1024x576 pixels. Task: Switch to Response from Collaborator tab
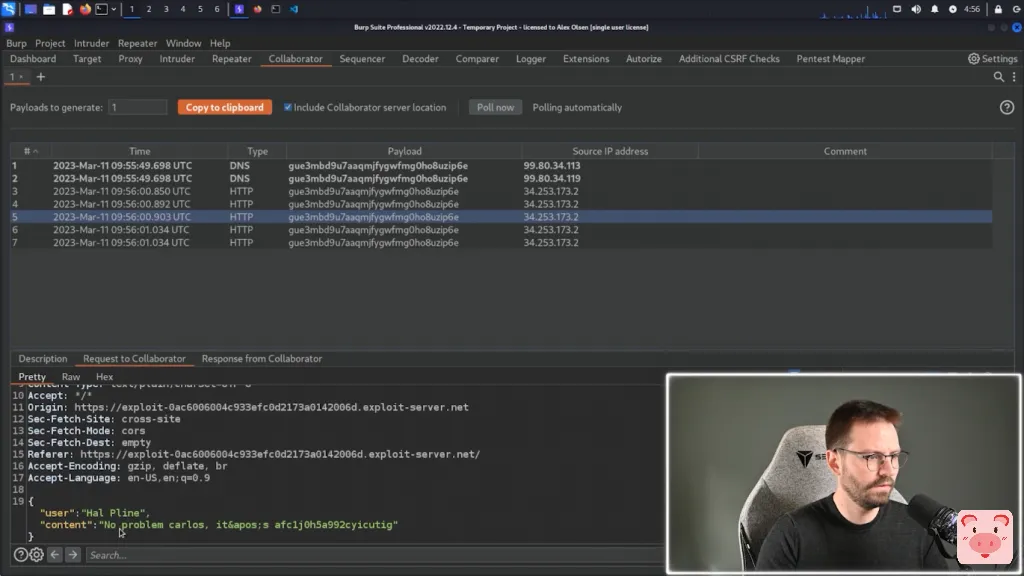tap(261, 359)
